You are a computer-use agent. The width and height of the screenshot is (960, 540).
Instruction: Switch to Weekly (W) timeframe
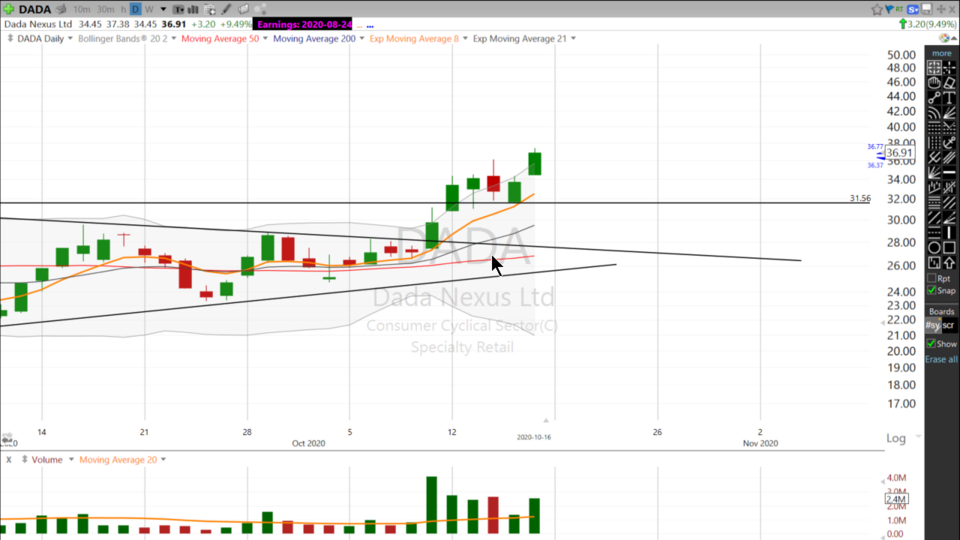[x=149, y=9]
